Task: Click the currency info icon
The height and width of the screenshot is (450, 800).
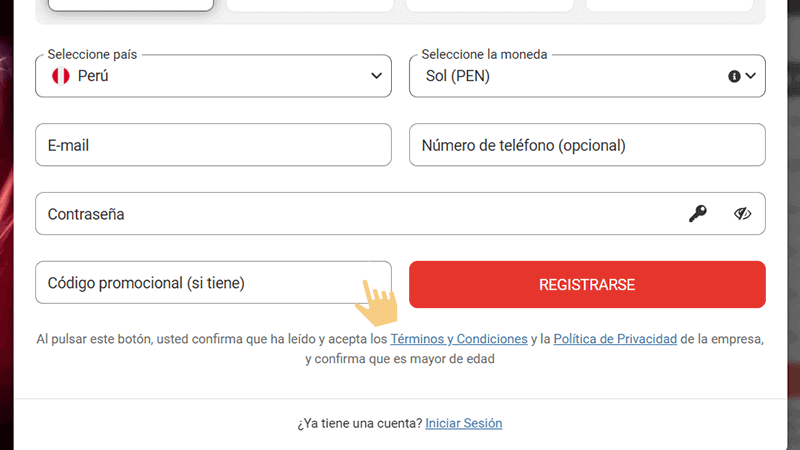Action: [x=734, y=76]
